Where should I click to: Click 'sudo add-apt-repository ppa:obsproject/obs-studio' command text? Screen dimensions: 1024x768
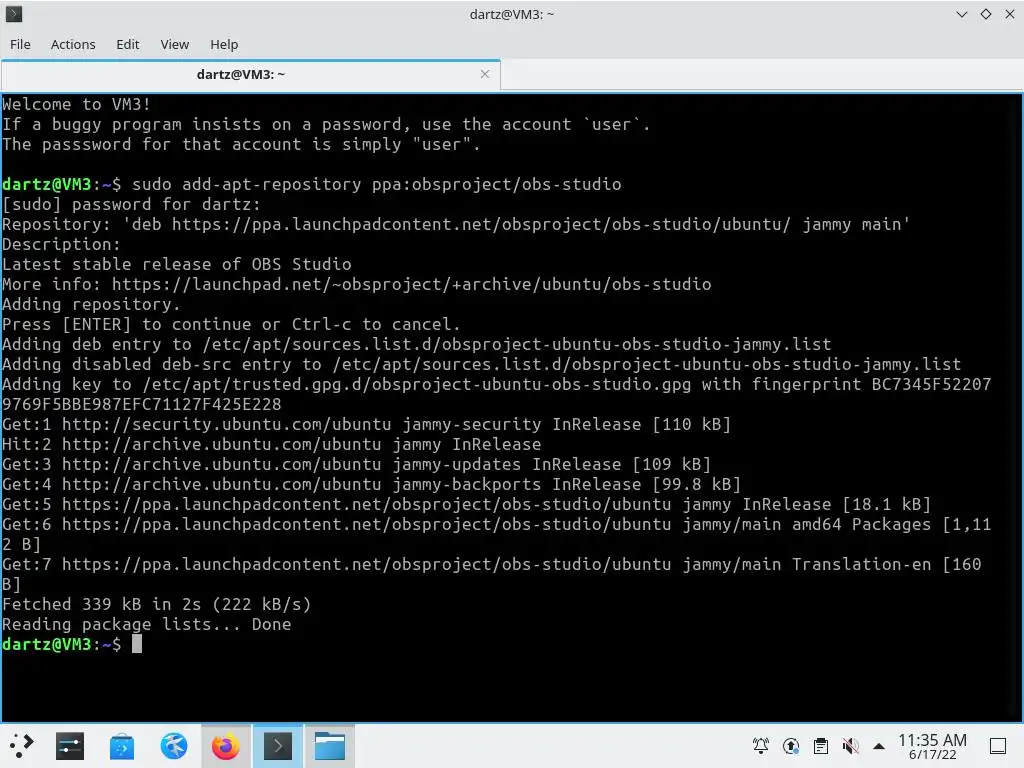[x=377, y=184]
